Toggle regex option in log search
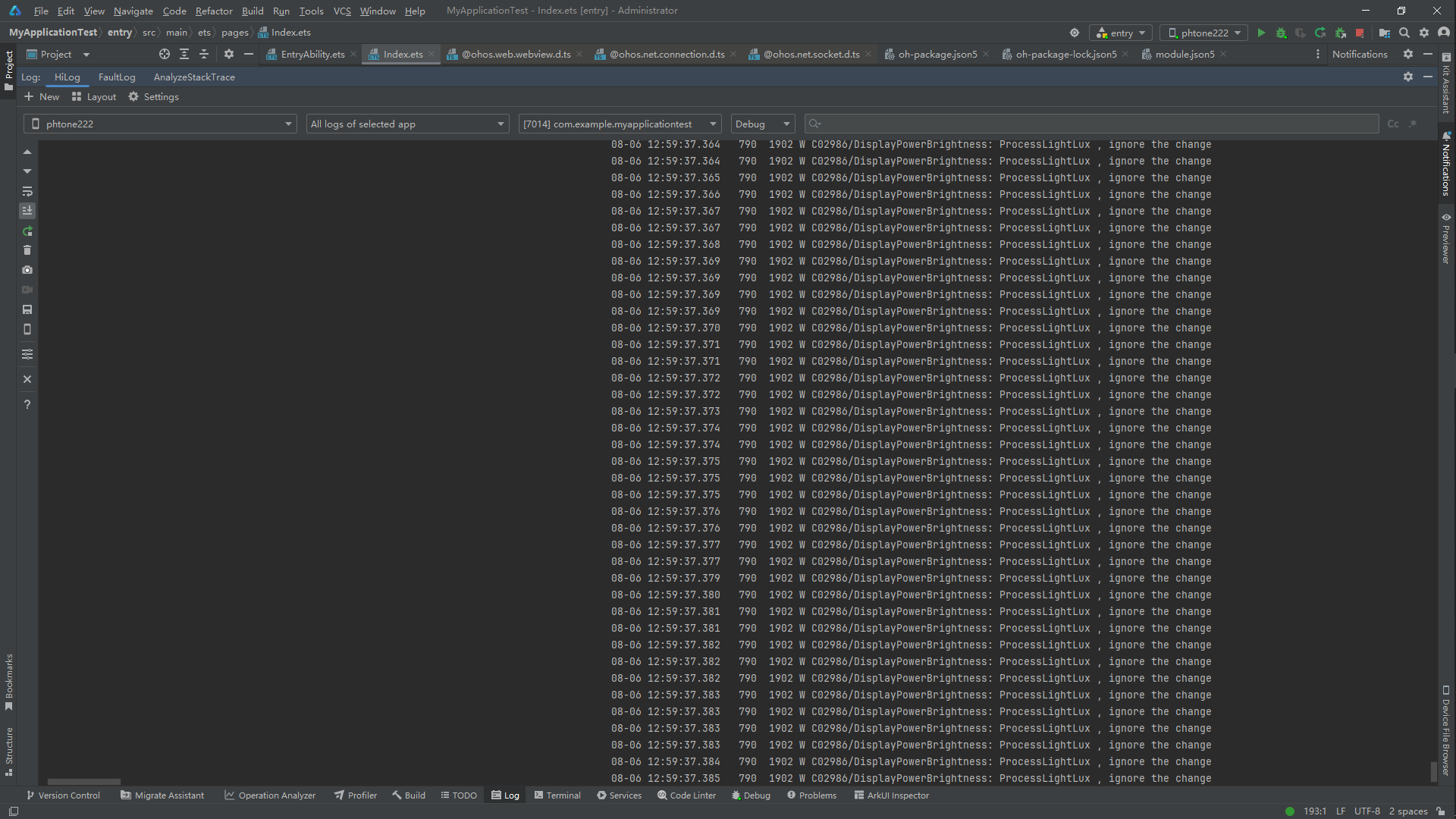This screenshot has height=819, width=1456. [x=1413, y=124]
